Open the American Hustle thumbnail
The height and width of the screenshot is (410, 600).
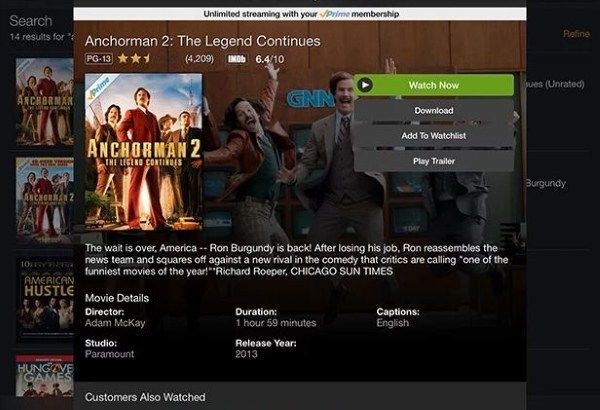(44, 299)
